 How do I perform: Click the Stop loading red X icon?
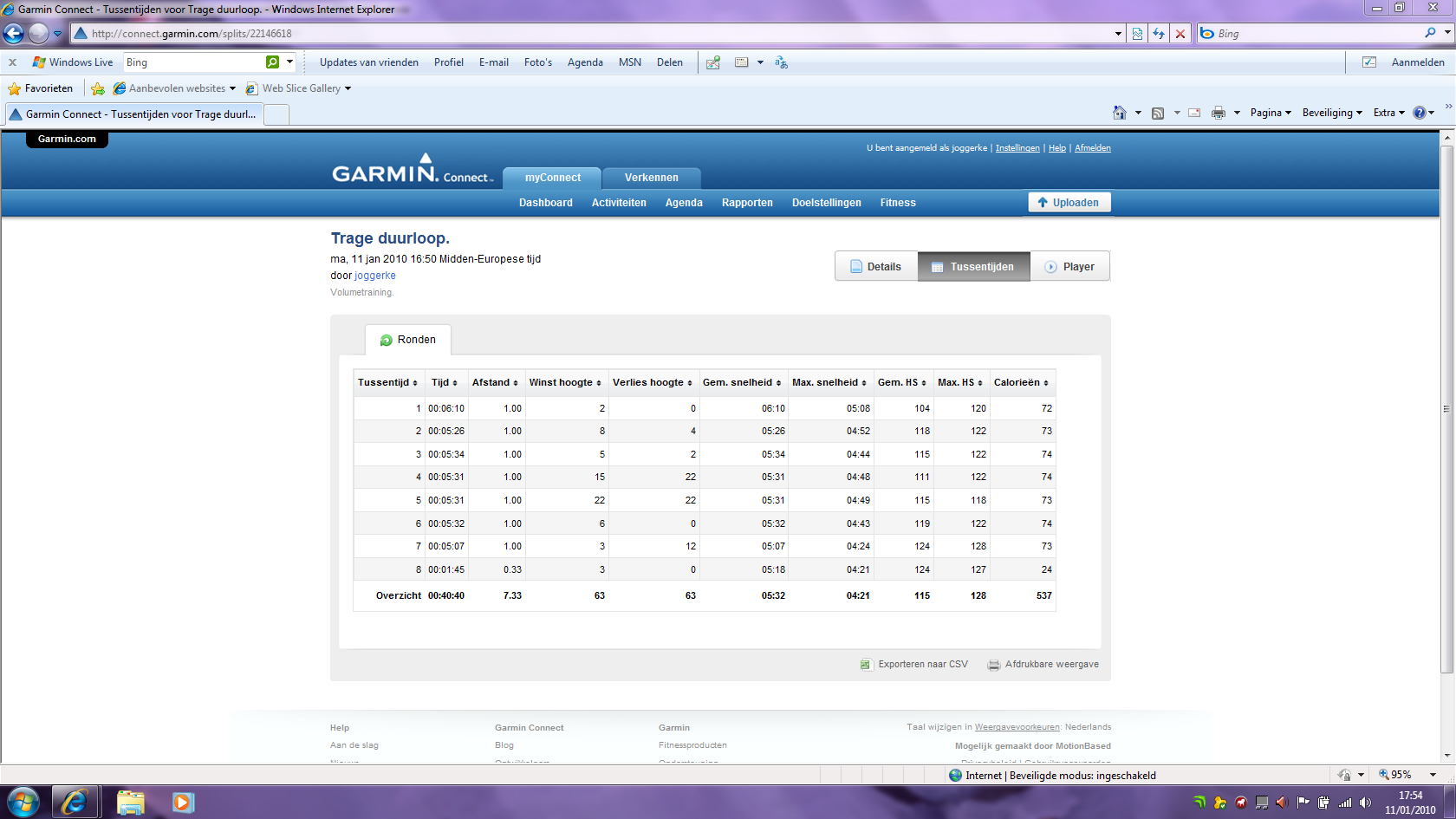pyautogui.click(x=1180, y=34)
